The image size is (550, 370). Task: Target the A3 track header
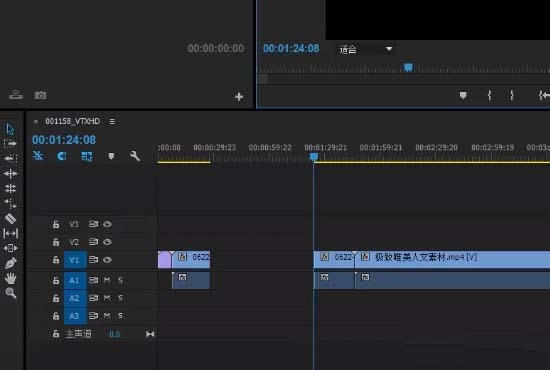pyautogui.click(x=75, y=316)
